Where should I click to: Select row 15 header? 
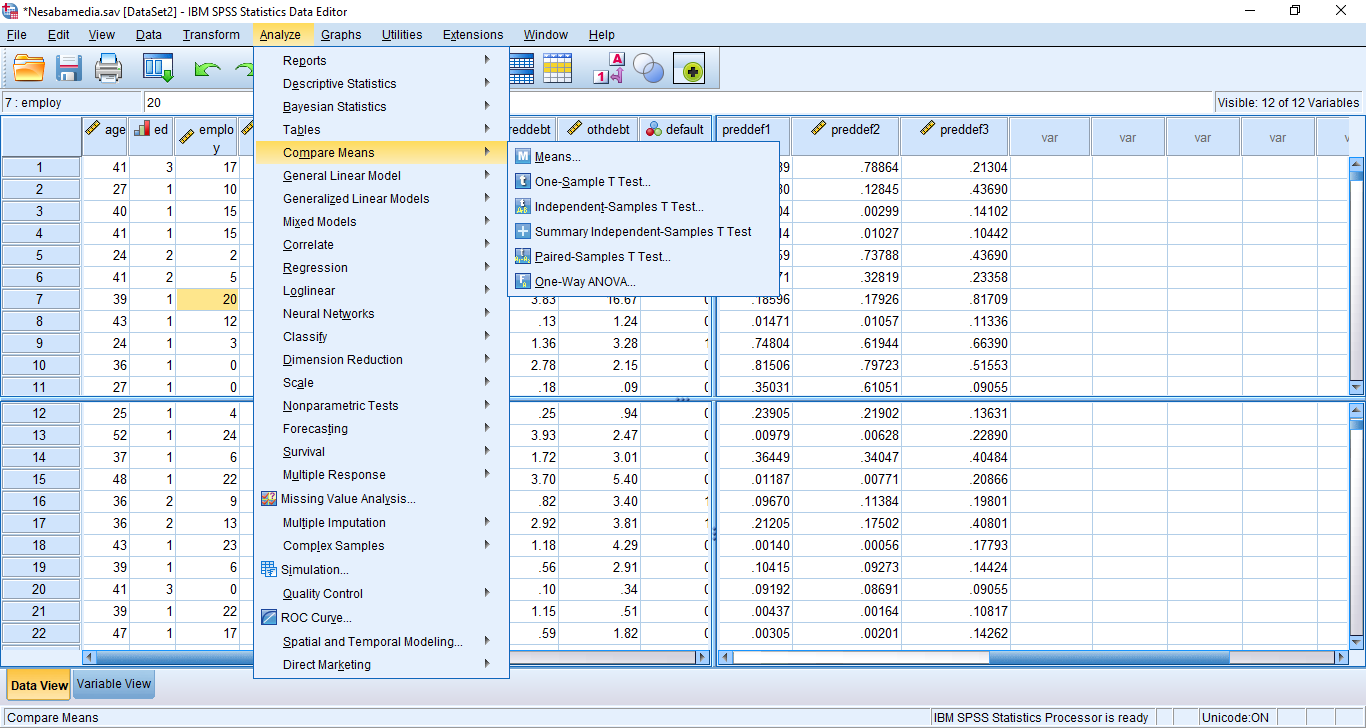[x=40, y=480]
